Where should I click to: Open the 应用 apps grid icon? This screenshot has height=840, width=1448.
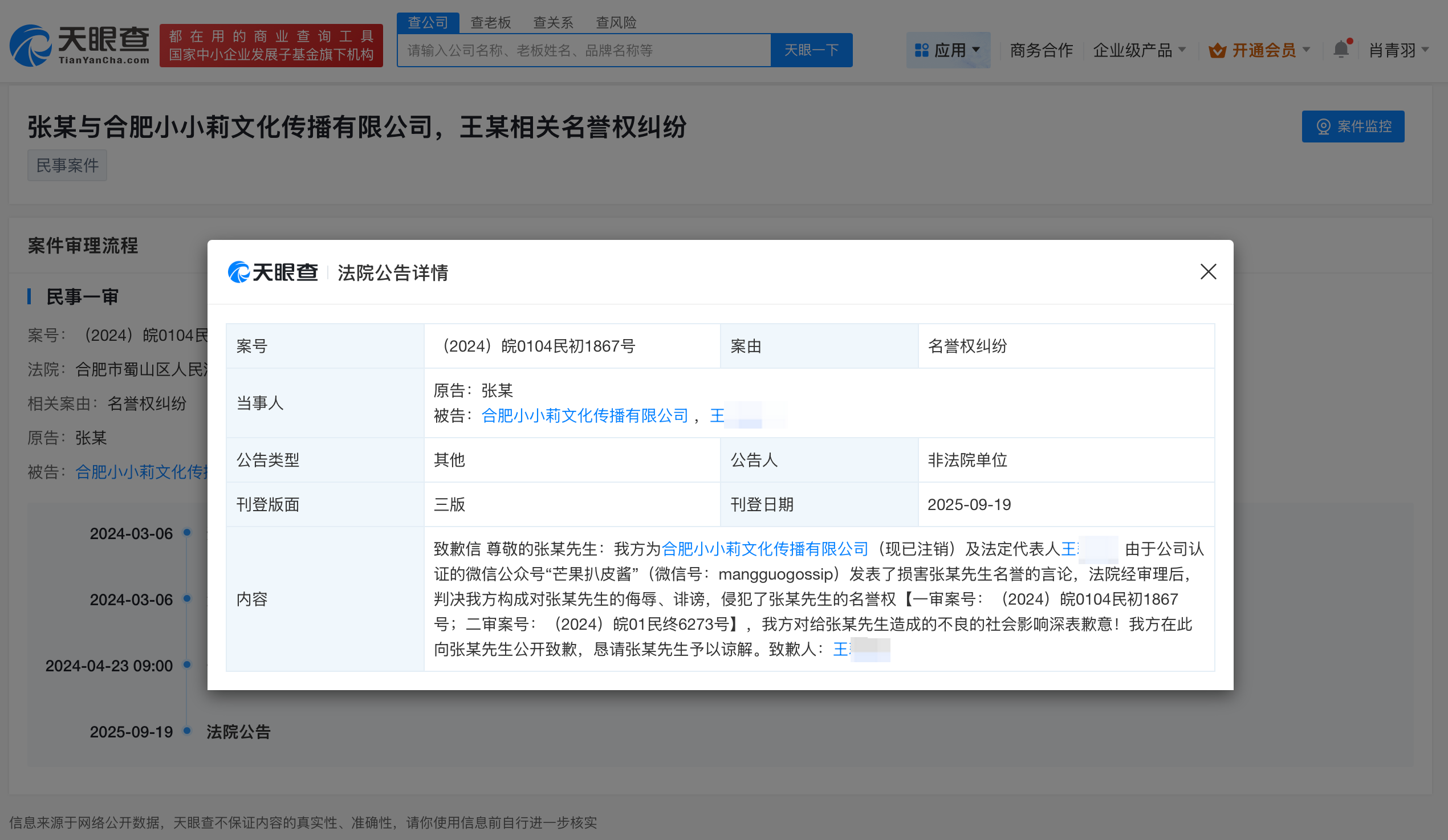coord(922,51)
